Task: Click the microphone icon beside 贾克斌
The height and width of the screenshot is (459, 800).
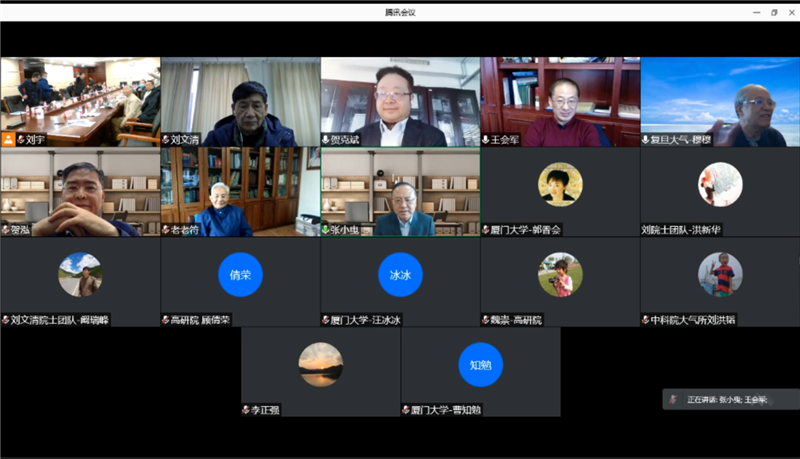Action: 326,140
